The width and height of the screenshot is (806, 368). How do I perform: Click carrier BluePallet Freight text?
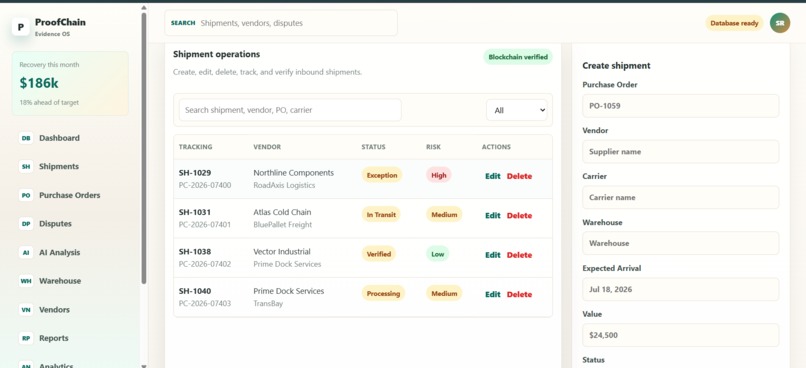283,225
